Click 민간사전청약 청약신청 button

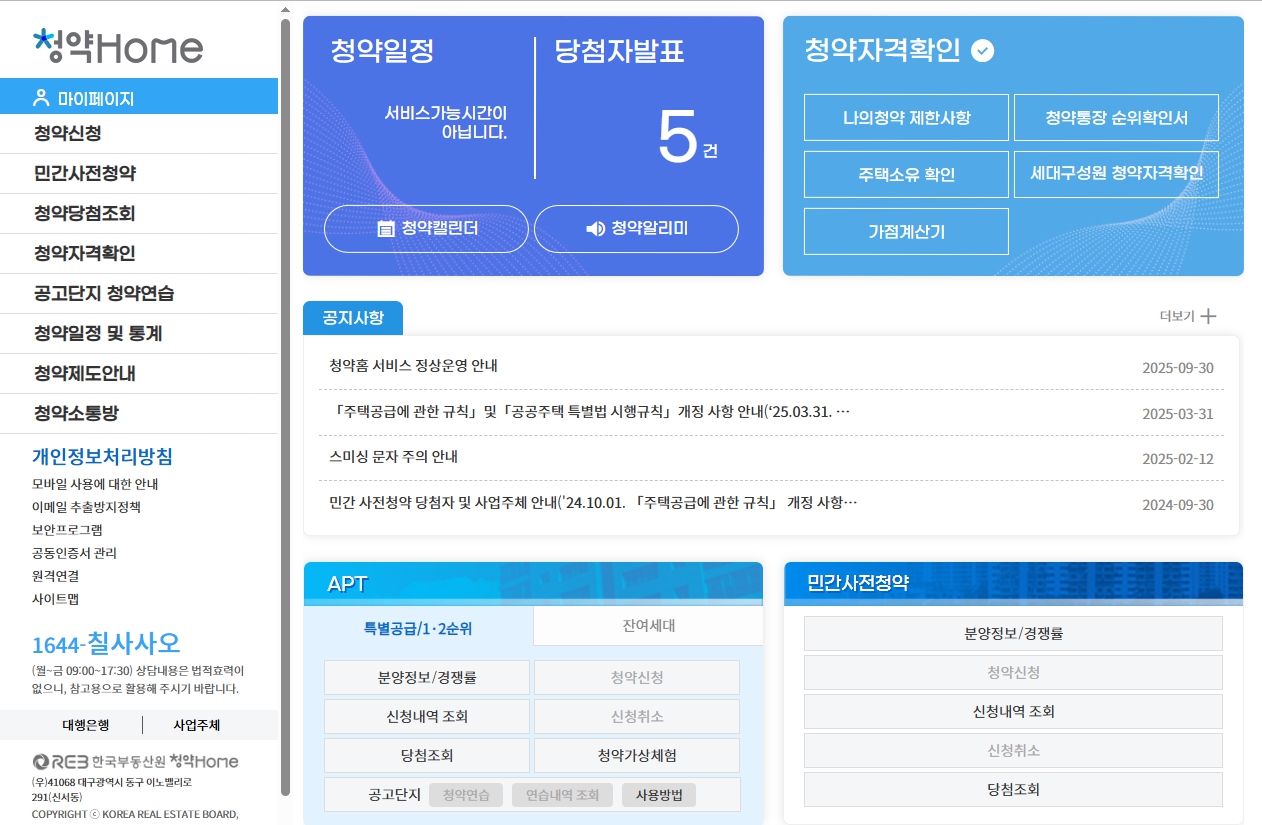coord(1013,672)
